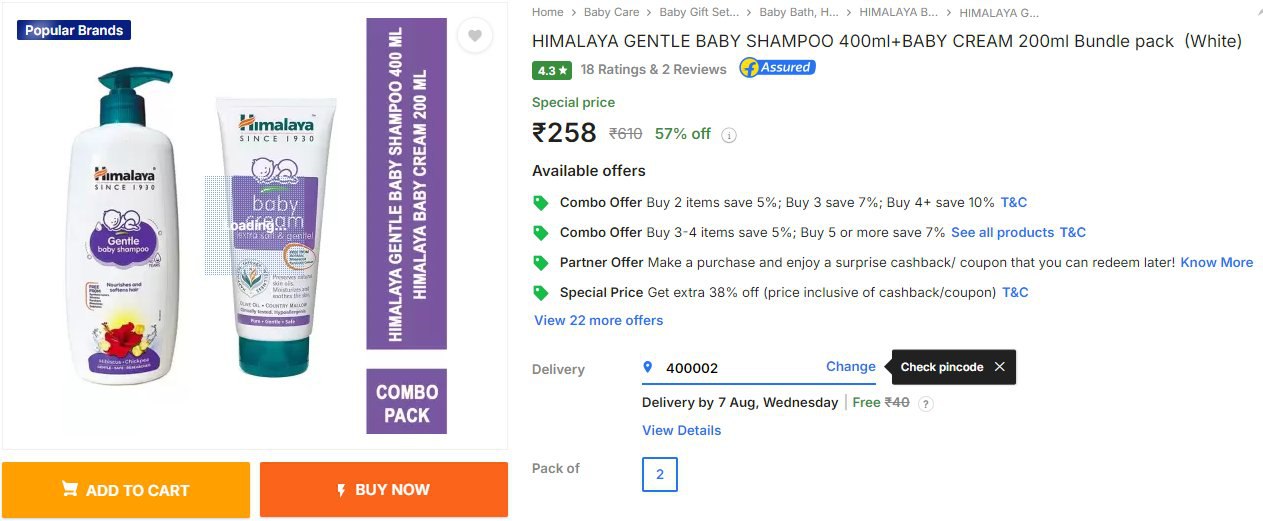
Task: Click the delivery charge help question icon
Action: 926,404
